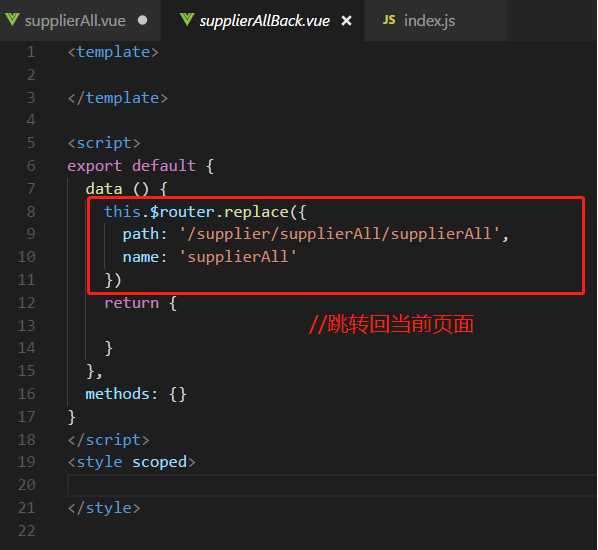
Task: Click 'methods: {}' line
Action: (x=136, y=394)
